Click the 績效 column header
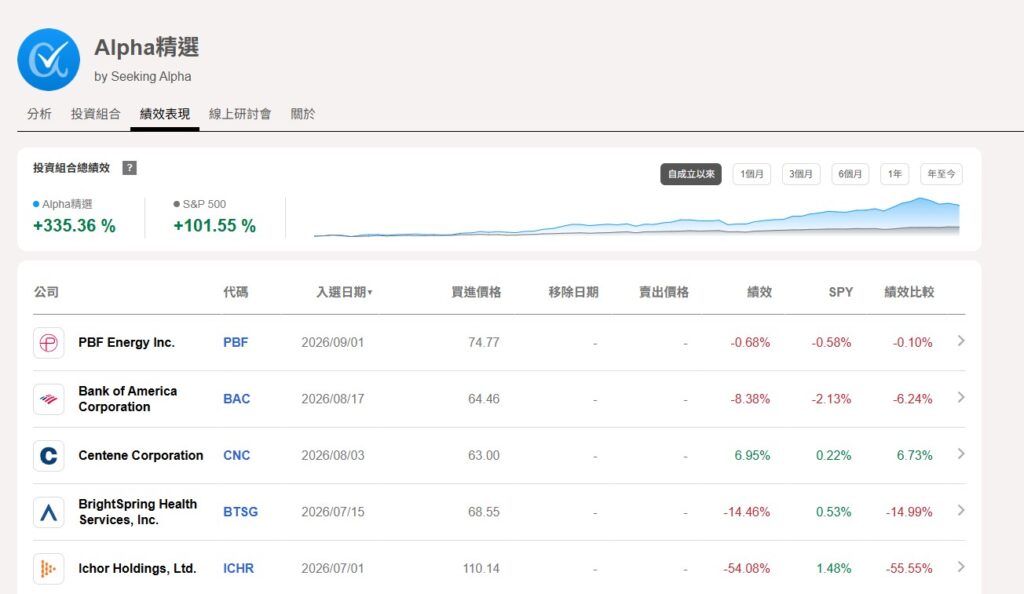 pyautogui.click(x=760, y=292)
